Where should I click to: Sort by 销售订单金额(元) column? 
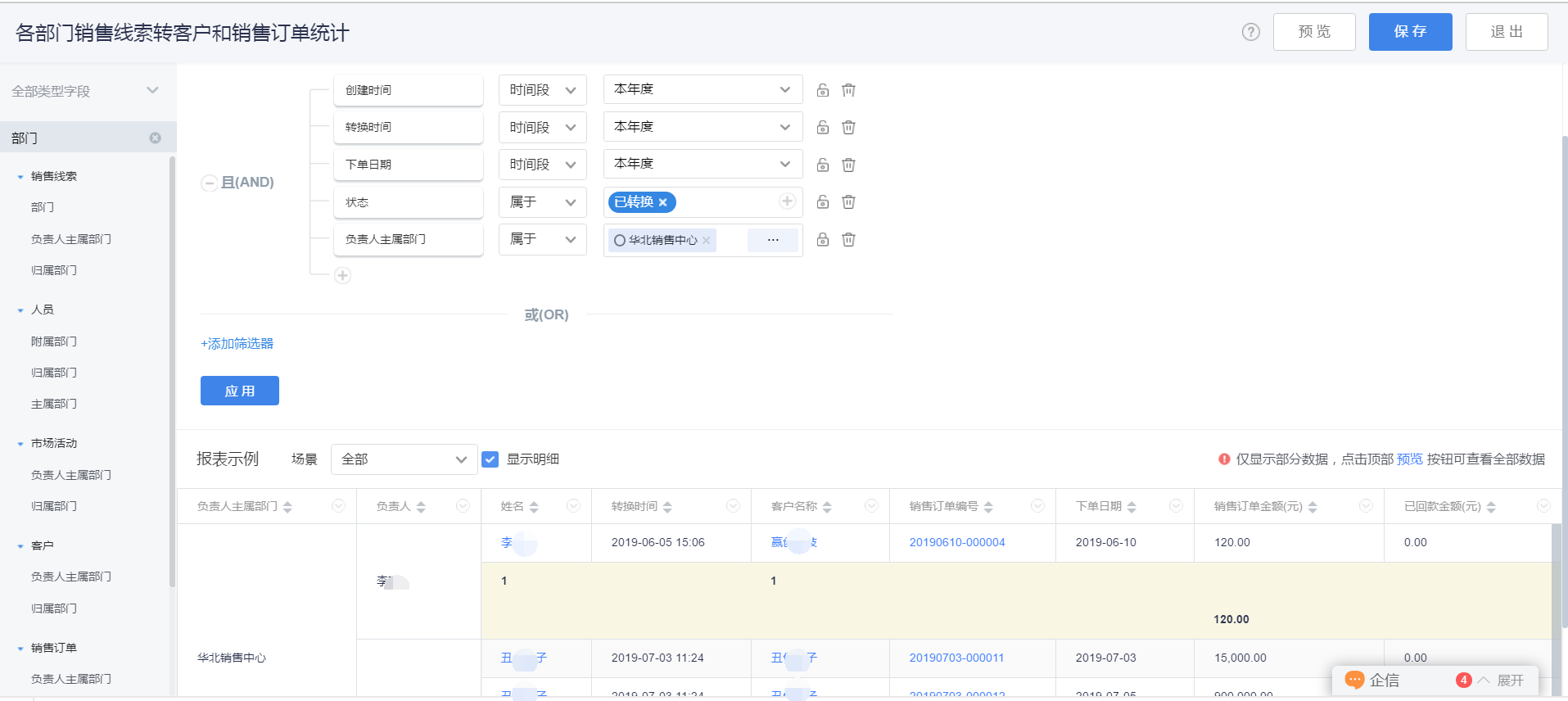(1313, 507)
